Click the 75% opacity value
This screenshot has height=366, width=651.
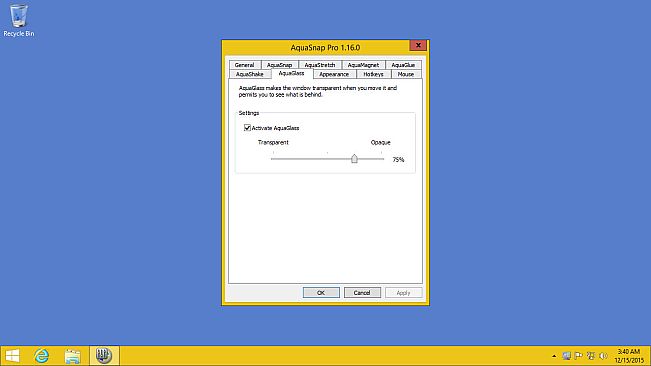click(x=398, y=159)
